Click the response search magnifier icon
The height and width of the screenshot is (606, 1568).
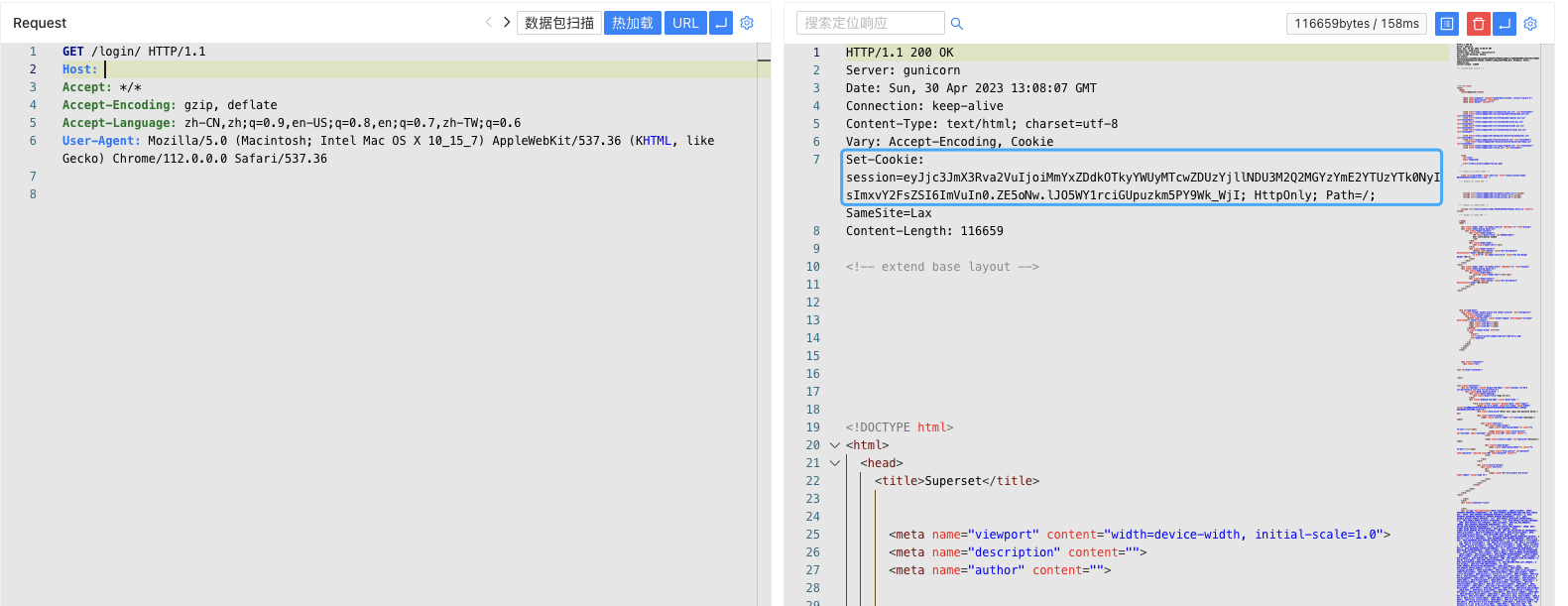(957, 24)
